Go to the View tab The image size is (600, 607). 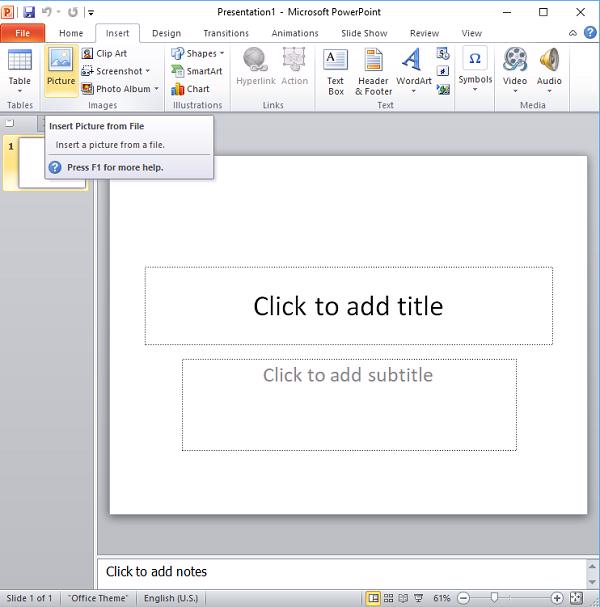click(471, 33)
